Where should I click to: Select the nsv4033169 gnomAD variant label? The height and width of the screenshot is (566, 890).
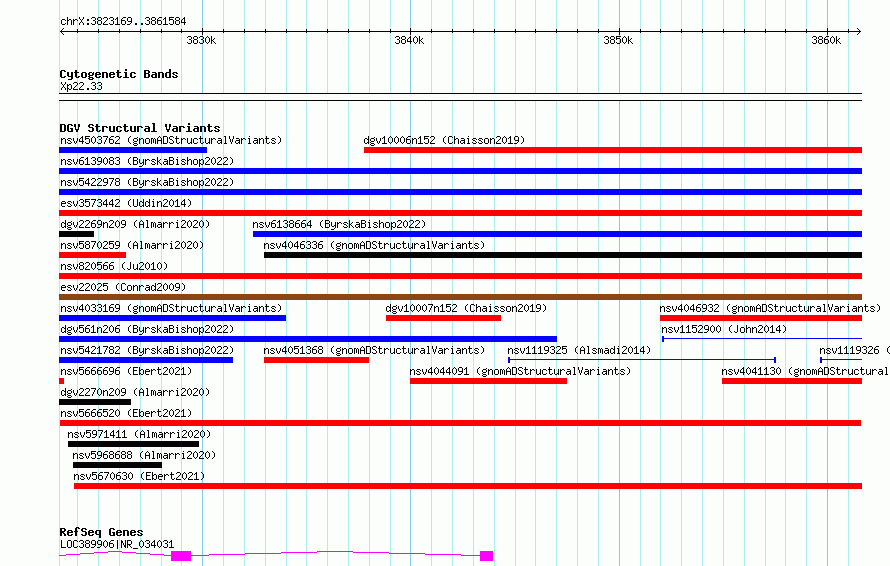click(171, 308)
